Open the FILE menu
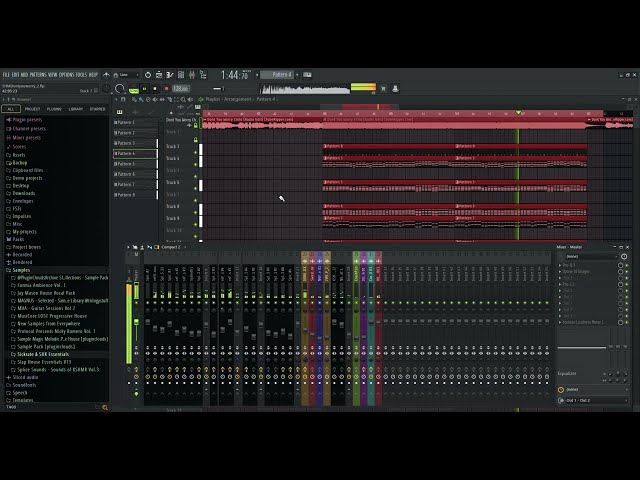 click(x=7, y=75)
